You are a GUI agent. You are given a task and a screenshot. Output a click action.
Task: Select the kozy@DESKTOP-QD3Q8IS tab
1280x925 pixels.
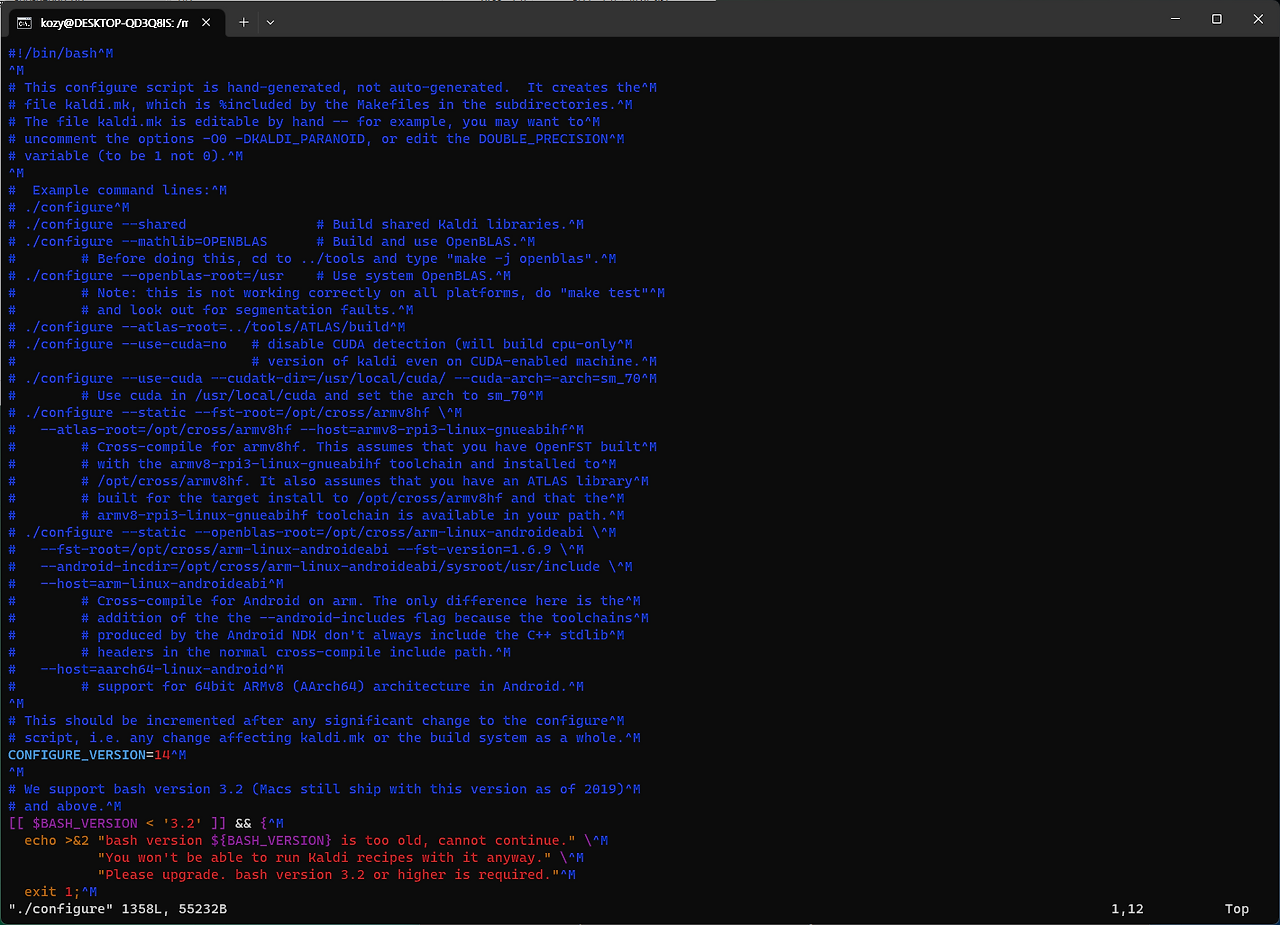tap(115, 21)
